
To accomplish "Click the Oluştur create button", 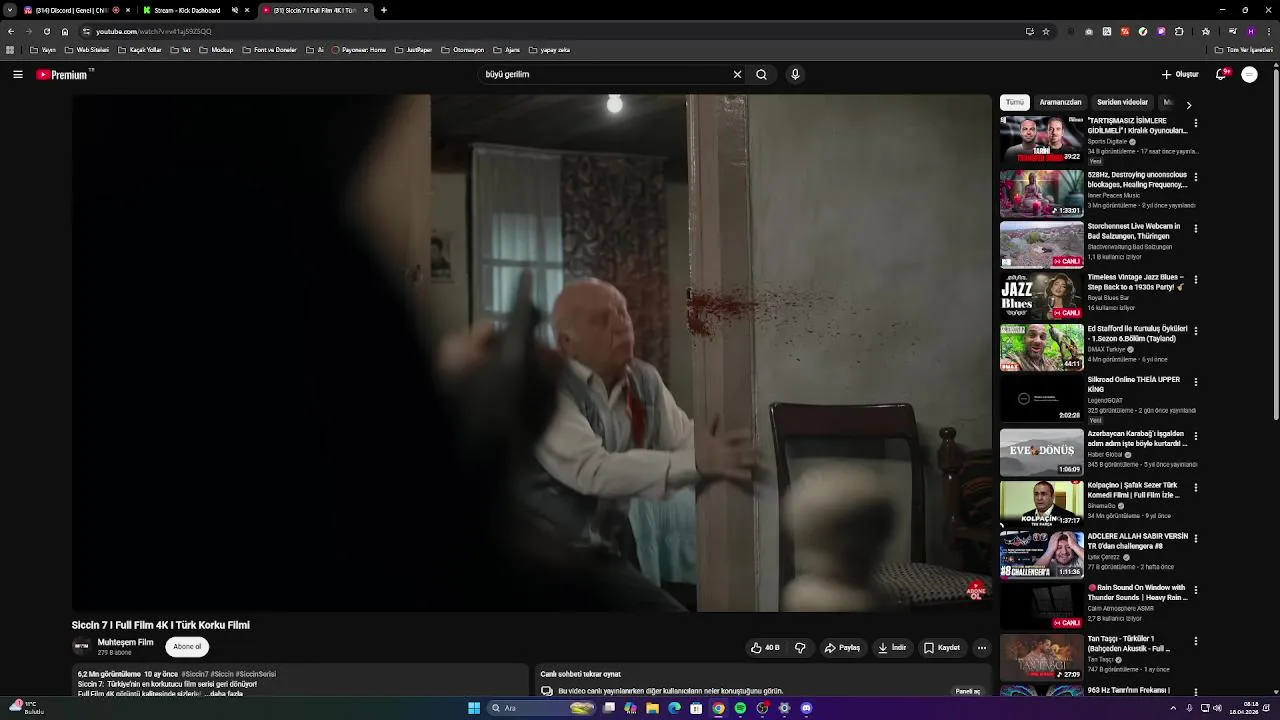I will click(x=1180, y=75).
